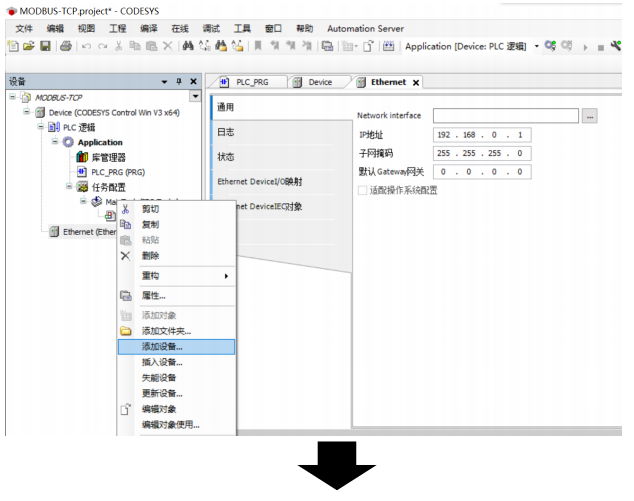Click the Print toolbar icon

[65, 46]
